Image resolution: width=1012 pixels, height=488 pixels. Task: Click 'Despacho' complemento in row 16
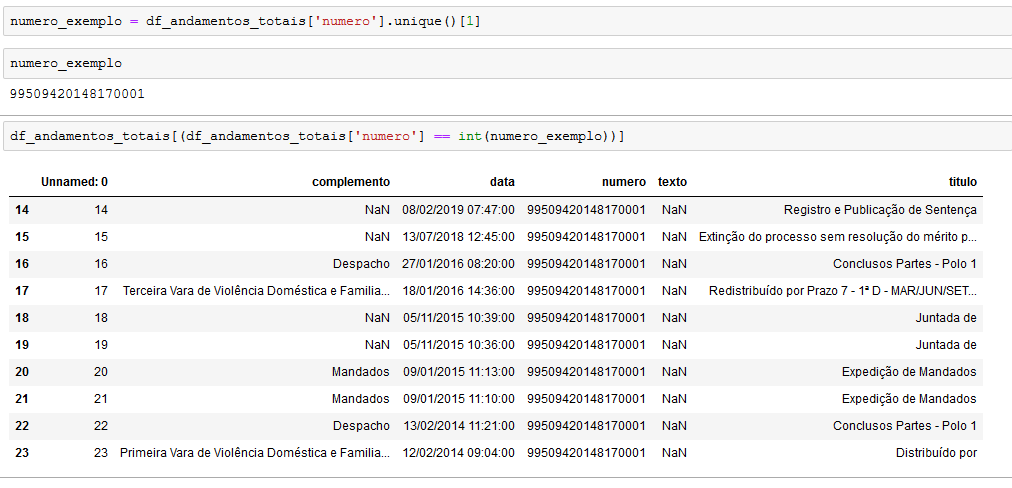[361, 263]
